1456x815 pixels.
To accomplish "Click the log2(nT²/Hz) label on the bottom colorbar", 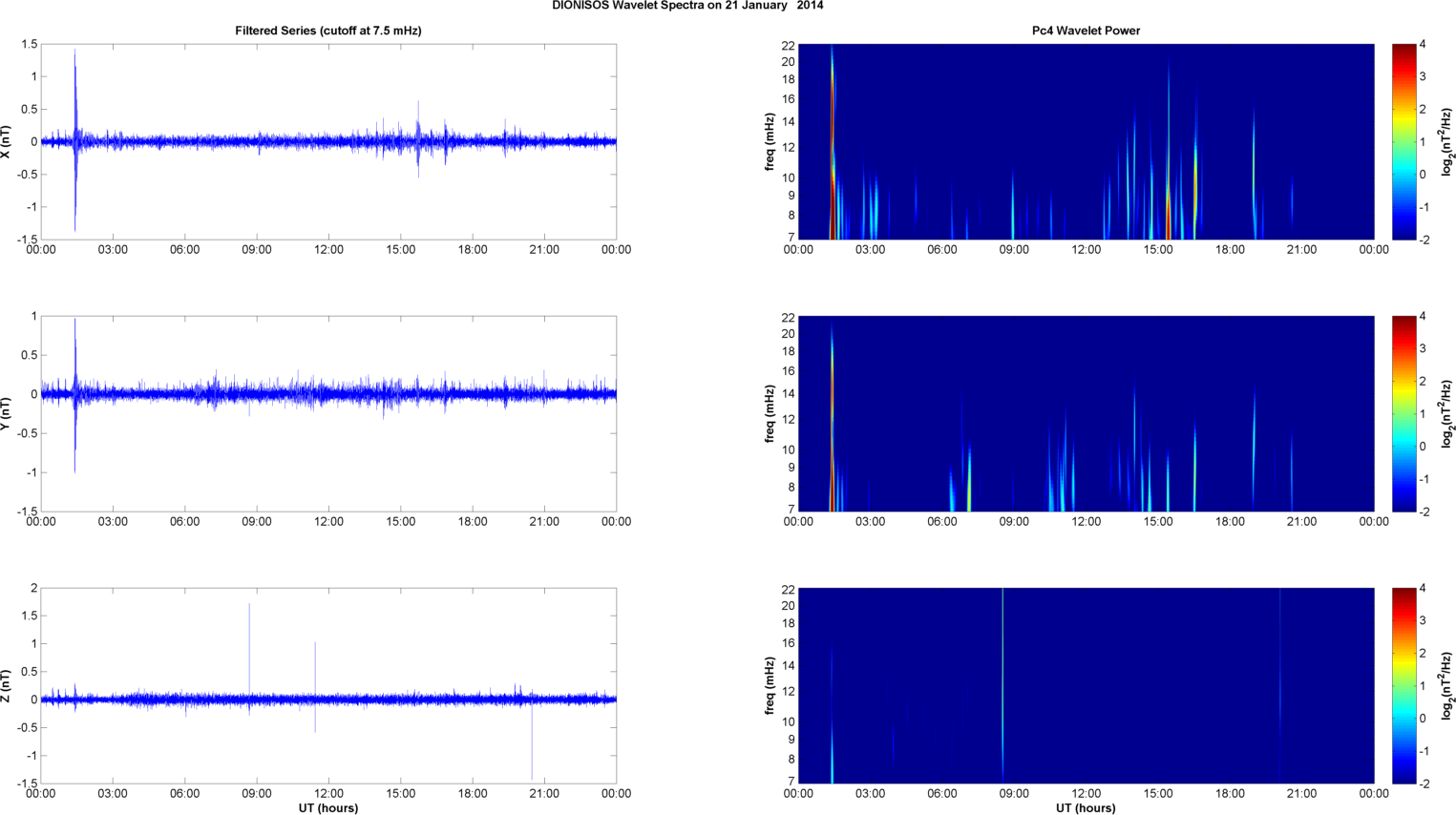I will 1447,685.
